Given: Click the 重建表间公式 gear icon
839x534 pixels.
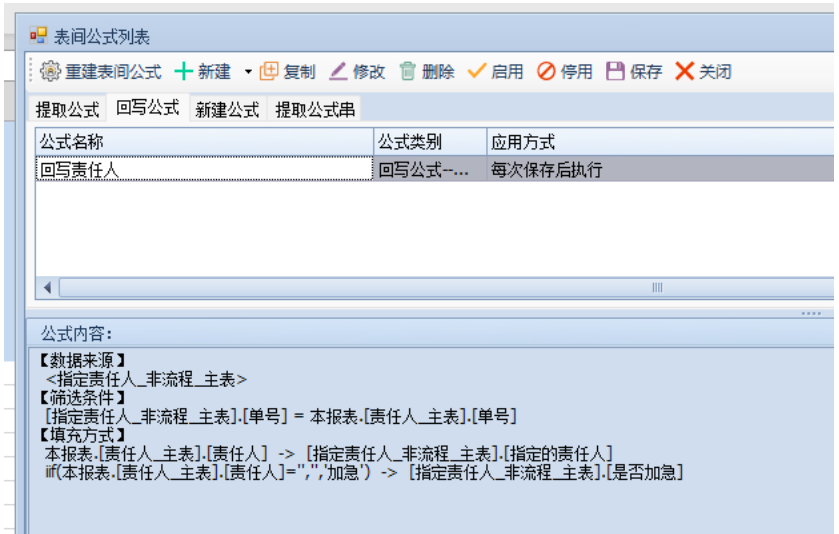Looking at the screenshot, I should 51,72.
